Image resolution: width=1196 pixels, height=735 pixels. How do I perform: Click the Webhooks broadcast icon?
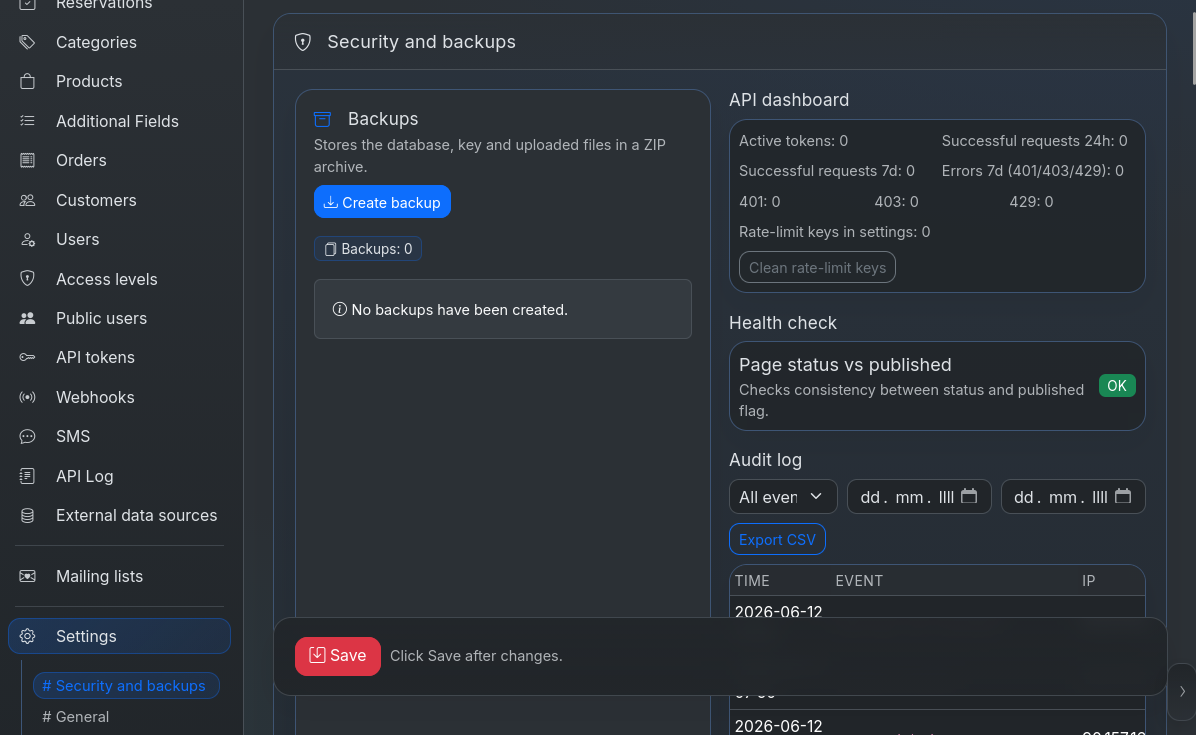[x=27, y=397]
